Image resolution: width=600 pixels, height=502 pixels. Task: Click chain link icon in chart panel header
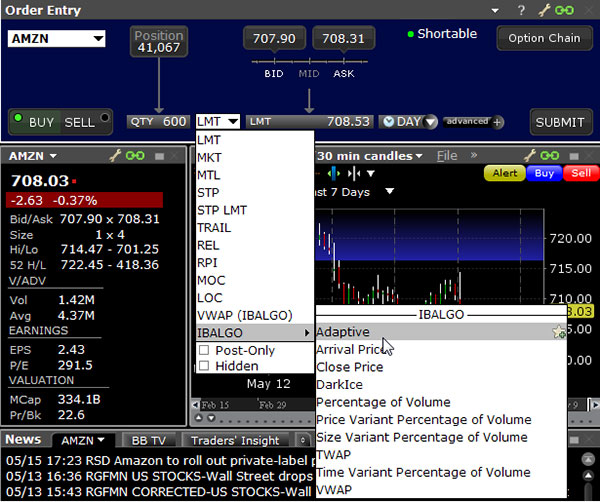(x=550, y=155)
